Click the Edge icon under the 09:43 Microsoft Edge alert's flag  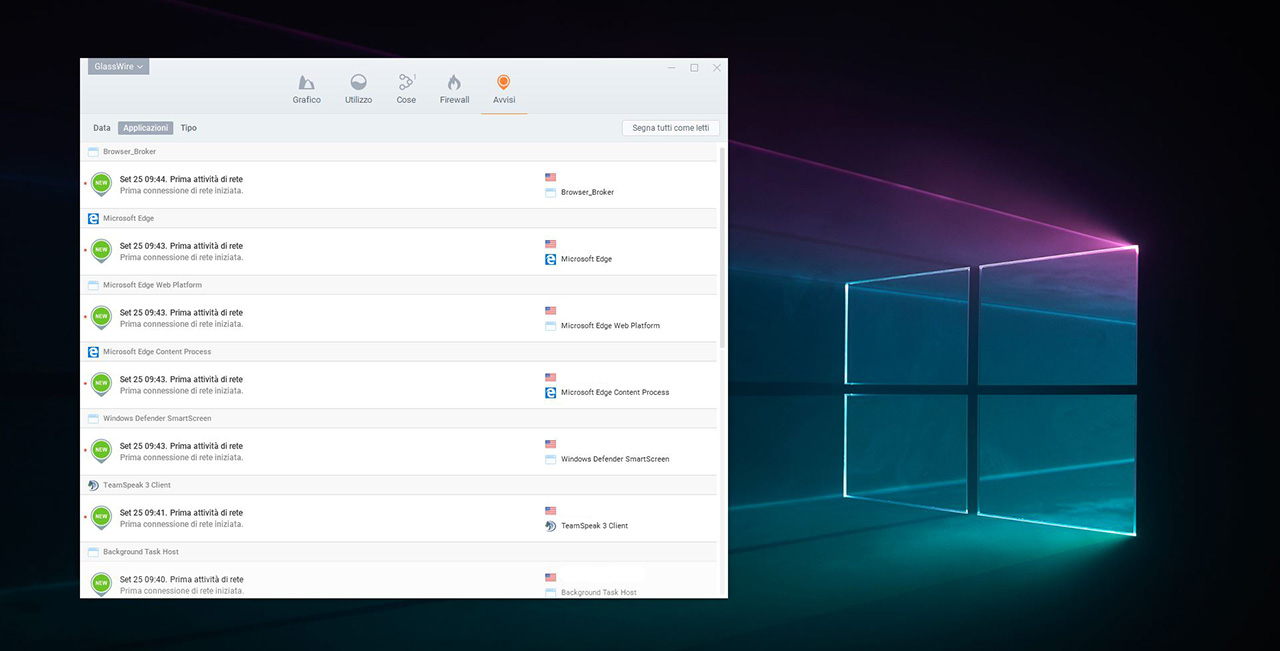coord(550,259)
